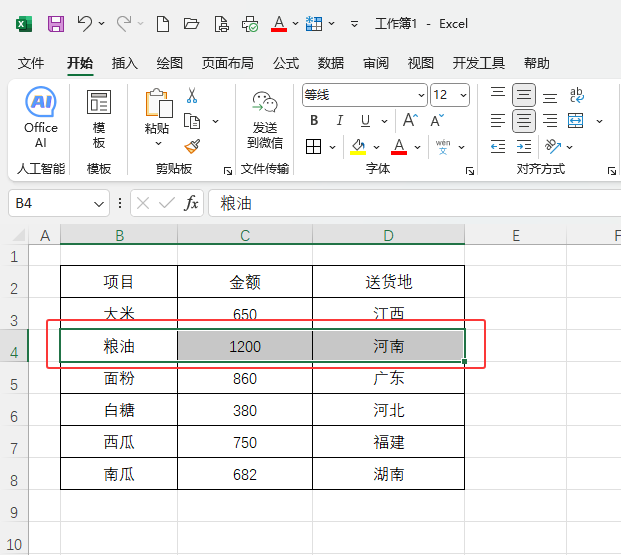
Task: Apply the red font color in ribbon
Action: pyautogui.click(x=399, y=147)
